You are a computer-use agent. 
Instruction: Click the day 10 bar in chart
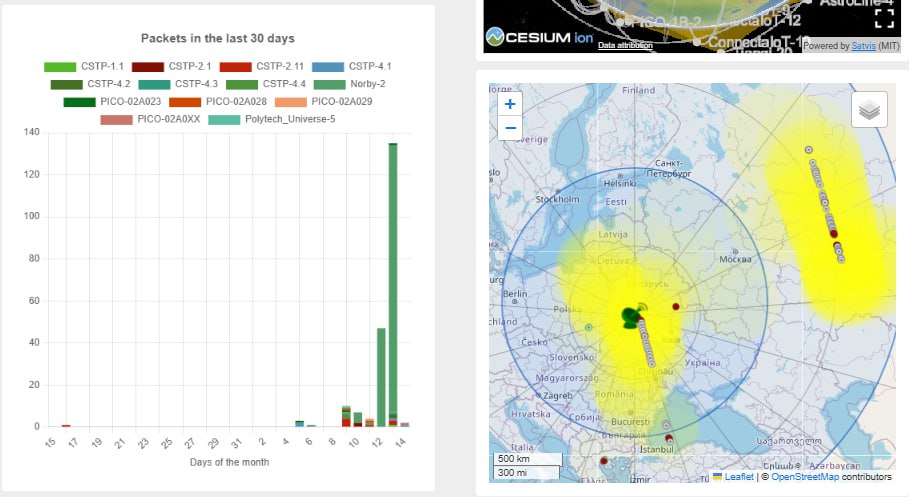[358, 419]
